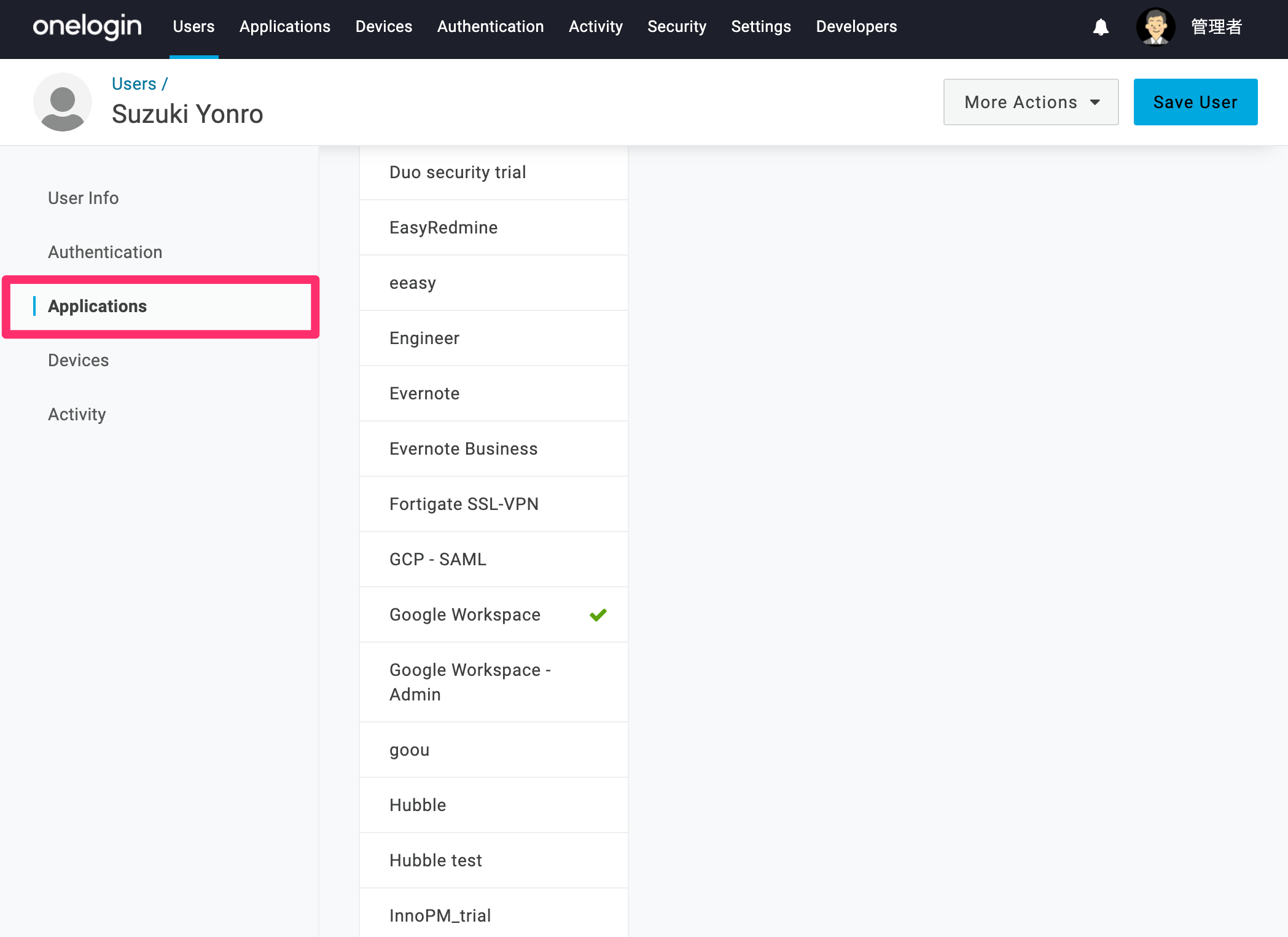
Task: Select the goou app row
Action: [x=494, y=750]
